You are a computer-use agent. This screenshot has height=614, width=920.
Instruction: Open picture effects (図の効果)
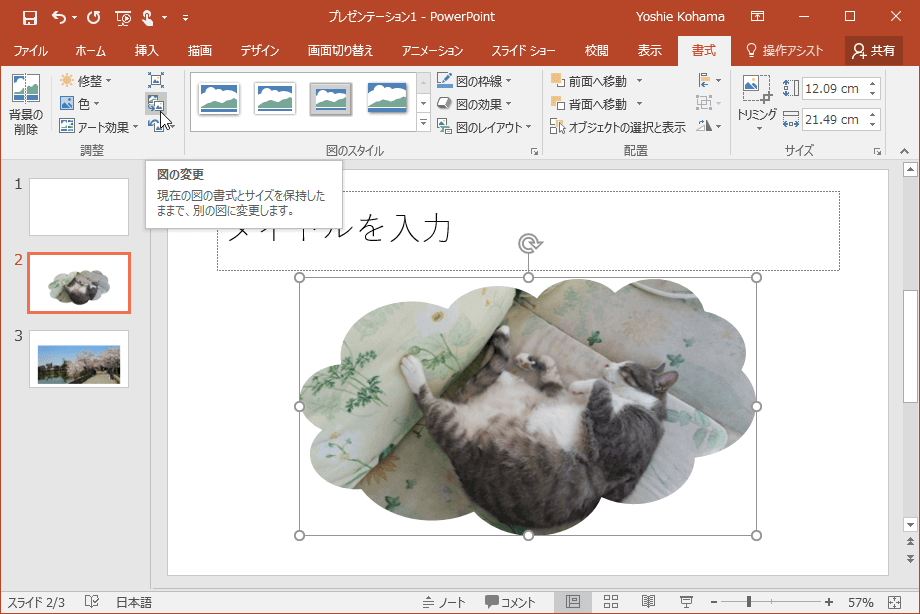477,102
